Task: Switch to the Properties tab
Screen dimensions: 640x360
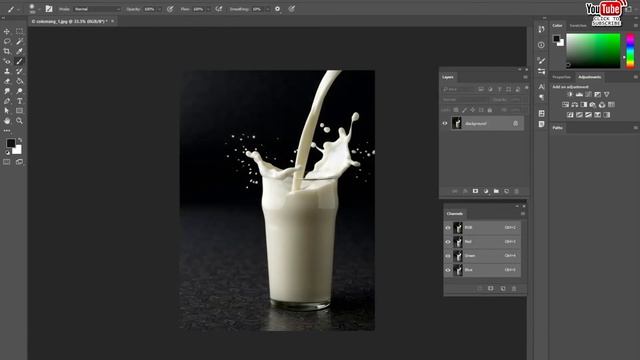Action: (562, 77)
